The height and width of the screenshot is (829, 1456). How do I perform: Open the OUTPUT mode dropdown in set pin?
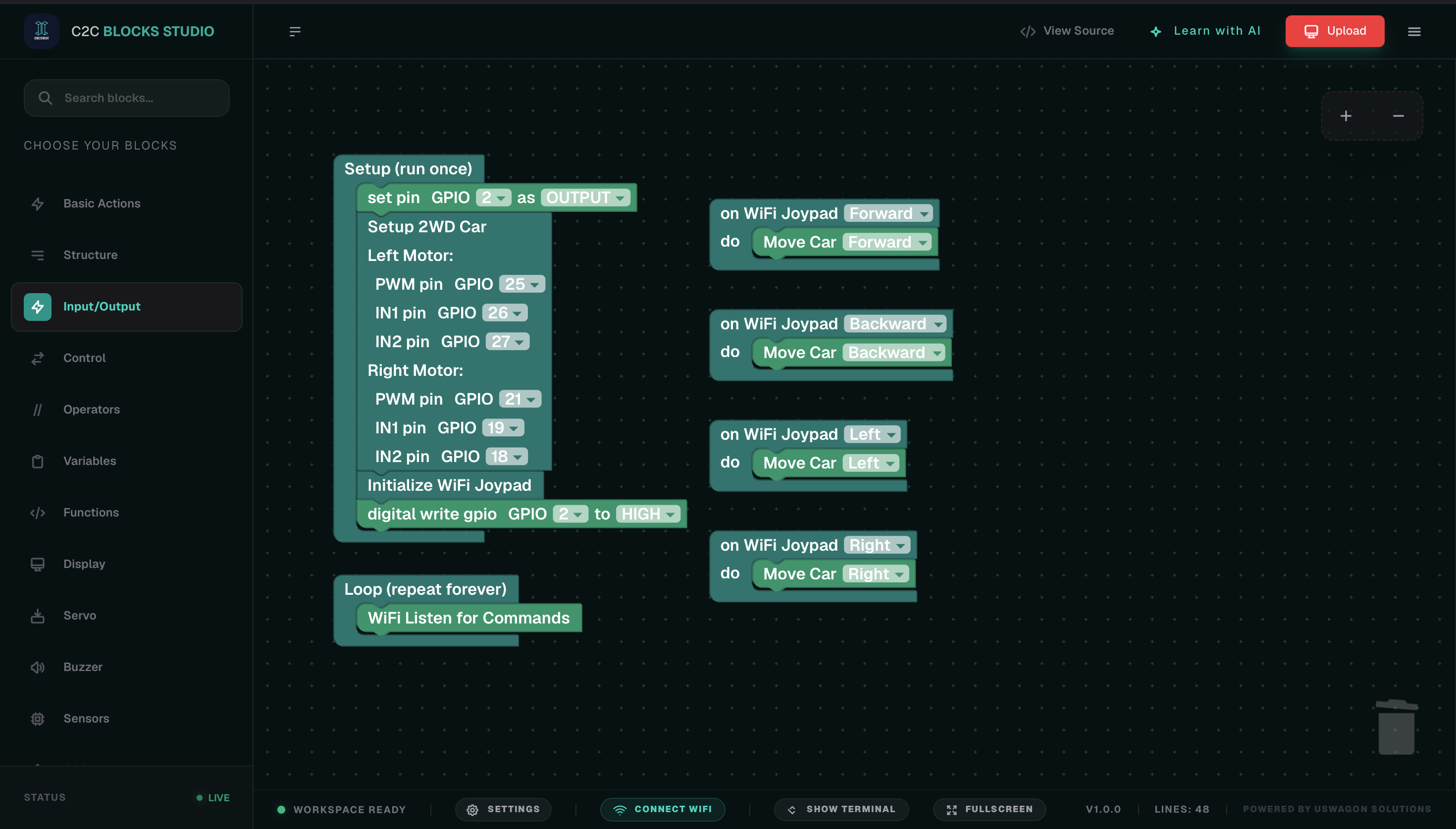(585, 198)
